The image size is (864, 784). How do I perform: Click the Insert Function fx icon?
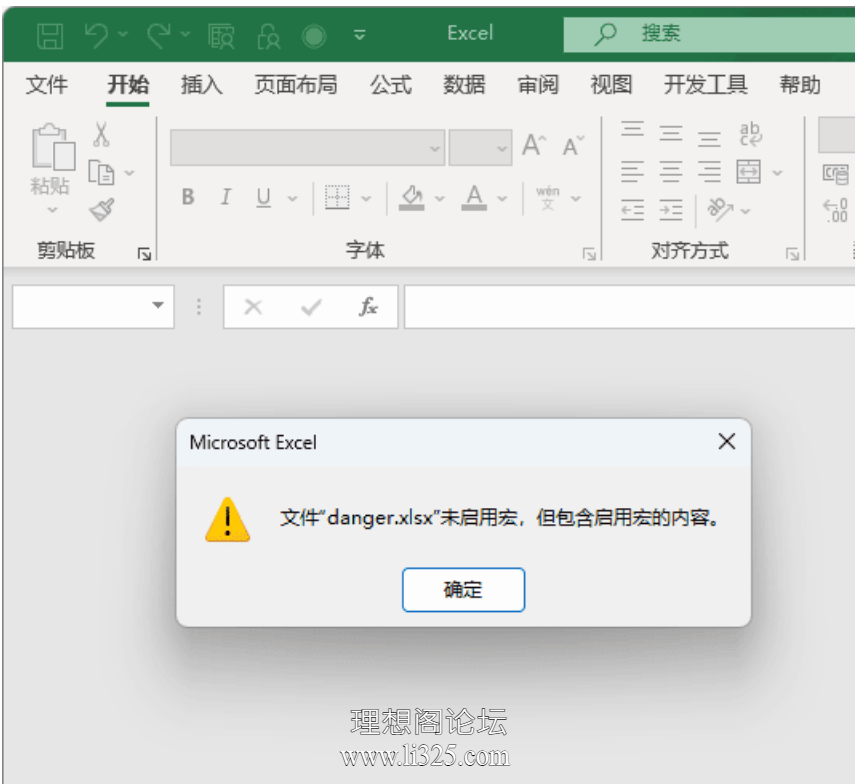click(x=369, y=307)
